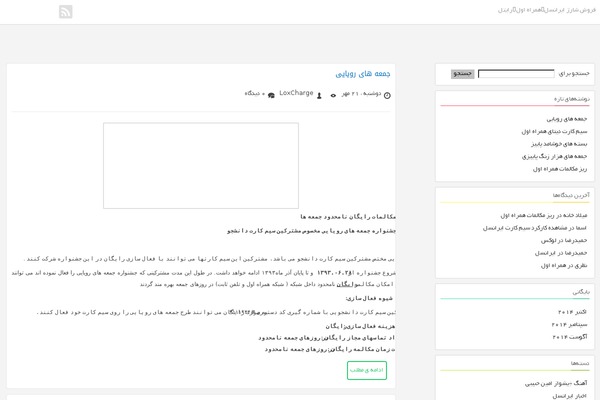Open category اخبار ایرانسل
Screen dimensions: 600x400
[569, 396]
